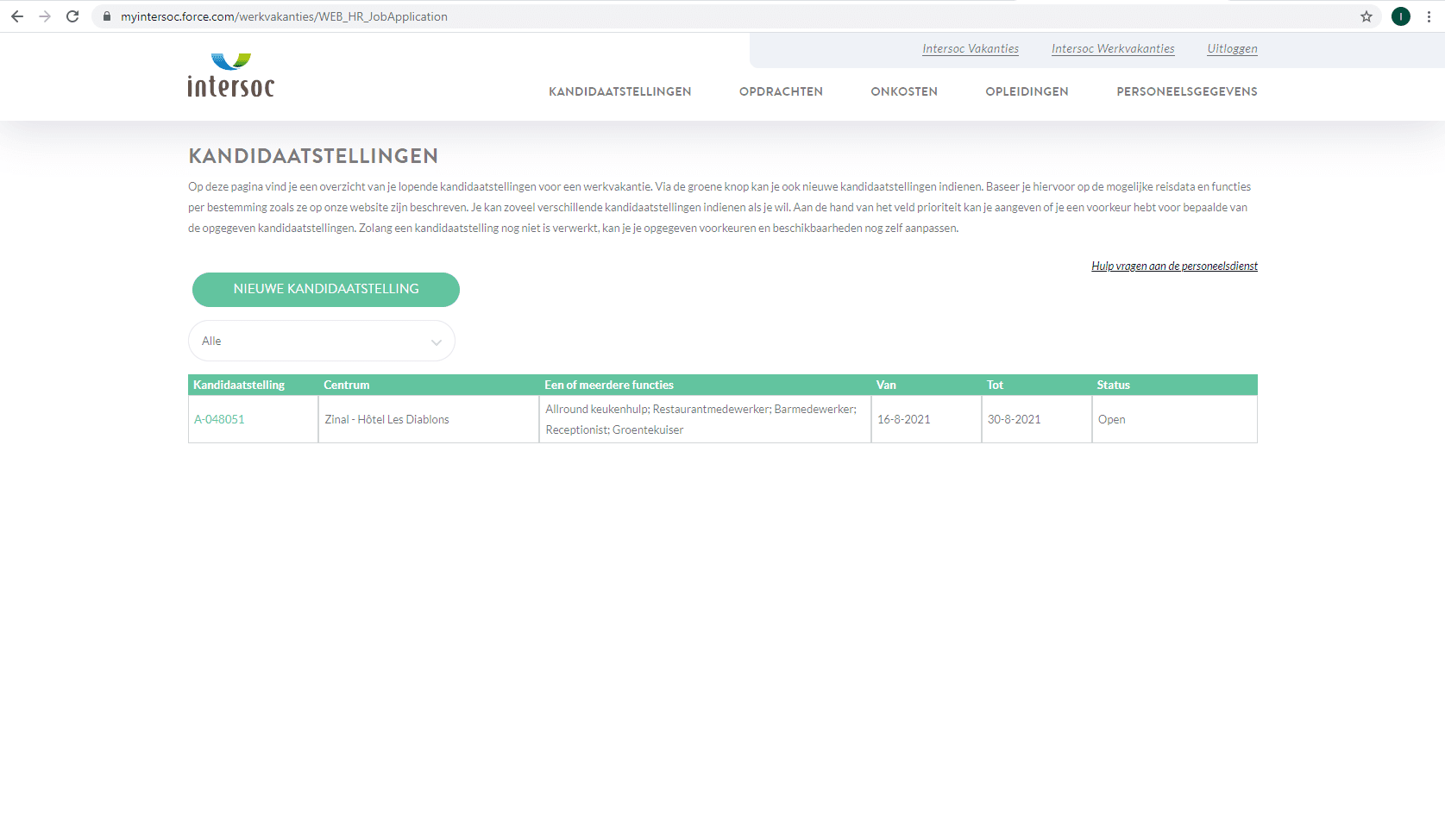Click the functions cell starting with Allround keukenhulp
The width and height of the screenshot is (1445, 840).
pyautogui.click(x=705, y=420)
